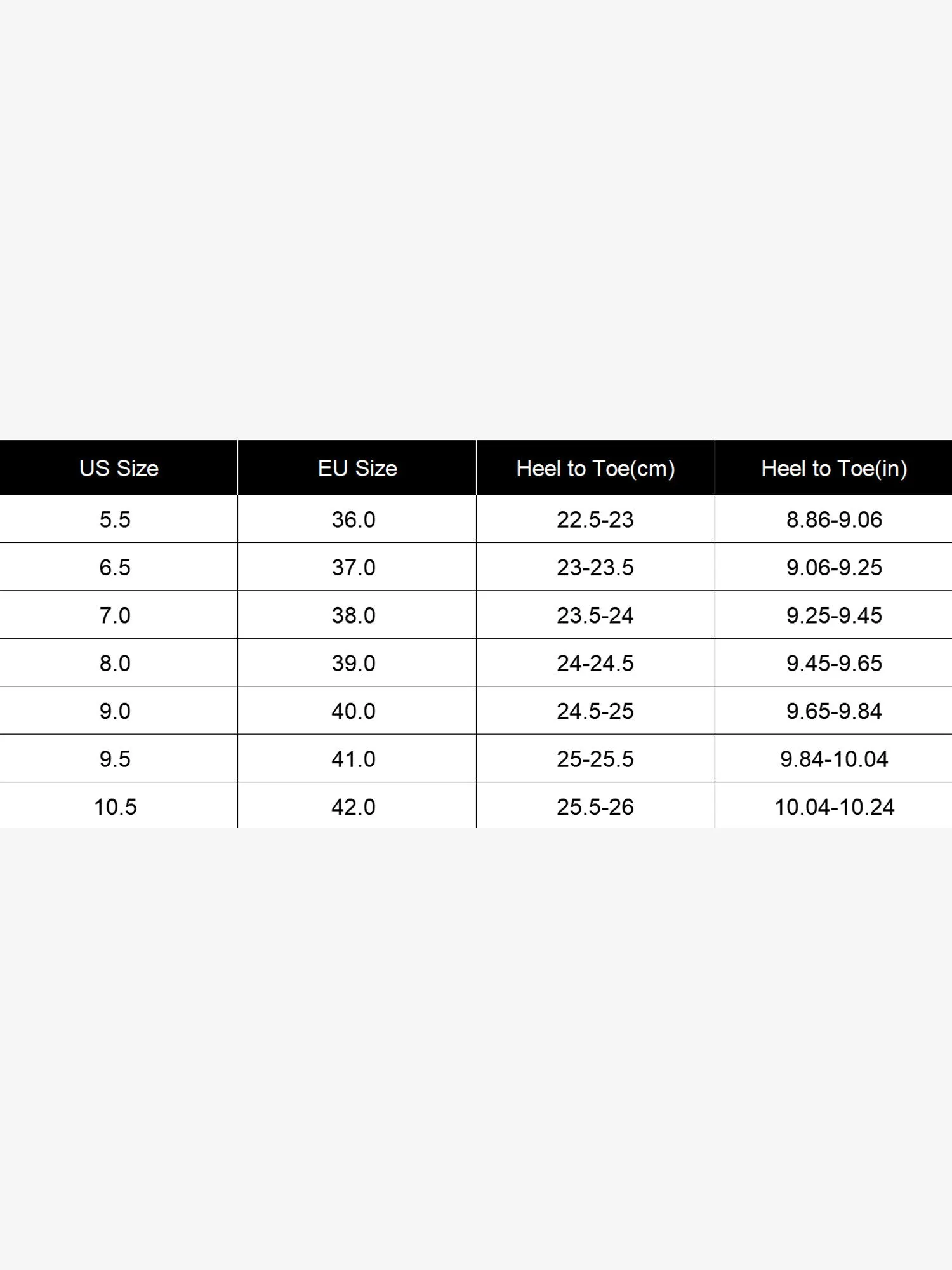952x1270 pixels.
Task: Click US size 6.5 cell
Action: click(119, 567)
